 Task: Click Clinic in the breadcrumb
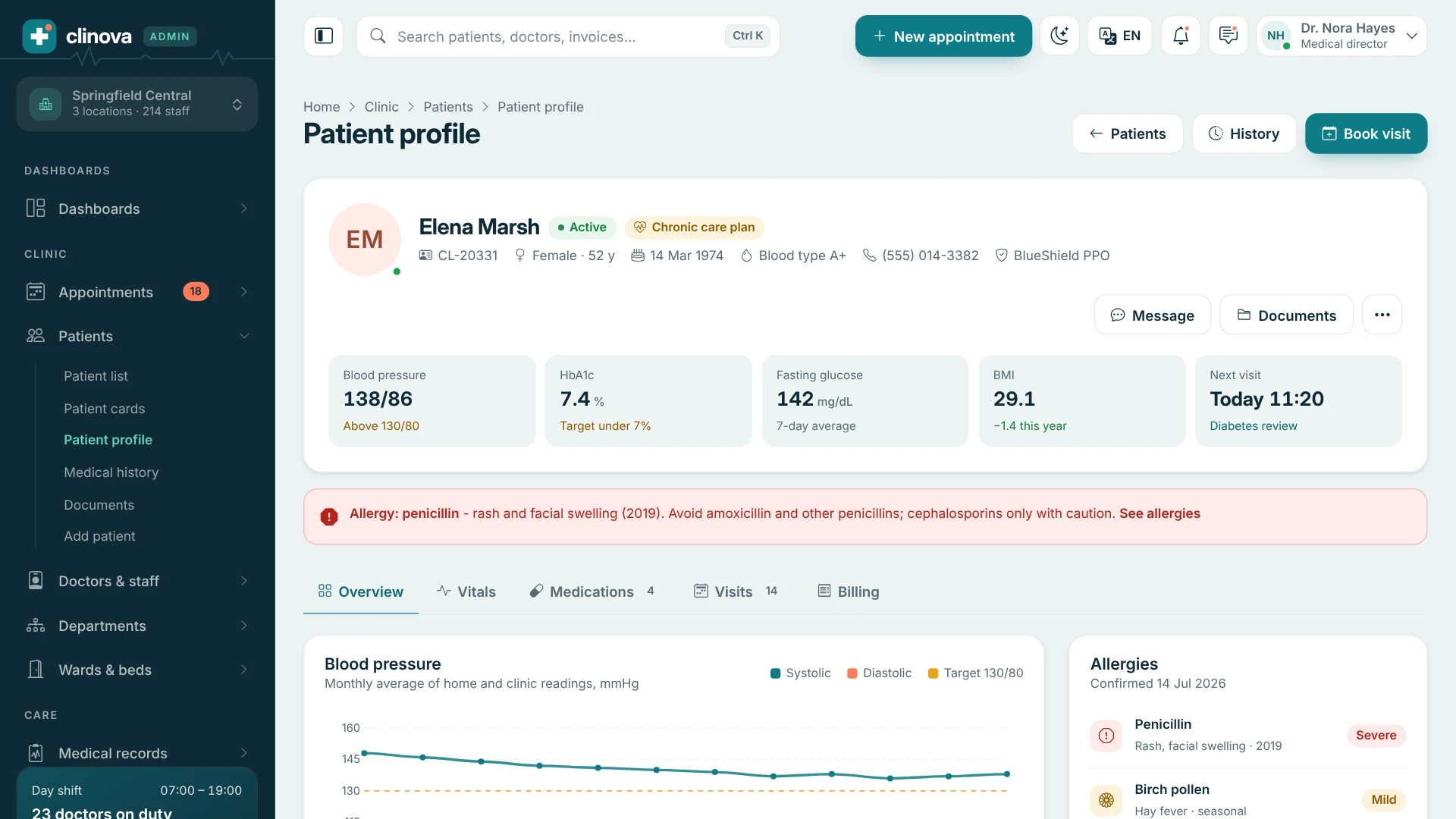pyautogui.click(x=381, y=107)
